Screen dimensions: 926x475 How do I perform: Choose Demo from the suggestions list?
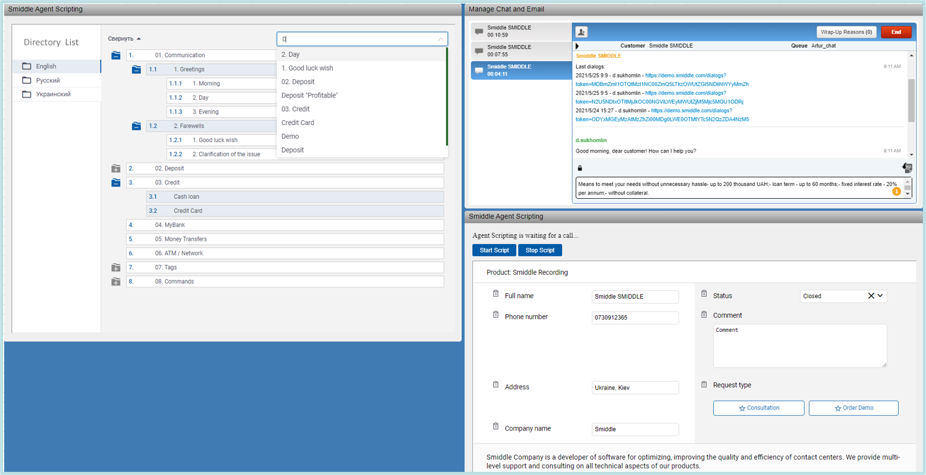(361, 136)
